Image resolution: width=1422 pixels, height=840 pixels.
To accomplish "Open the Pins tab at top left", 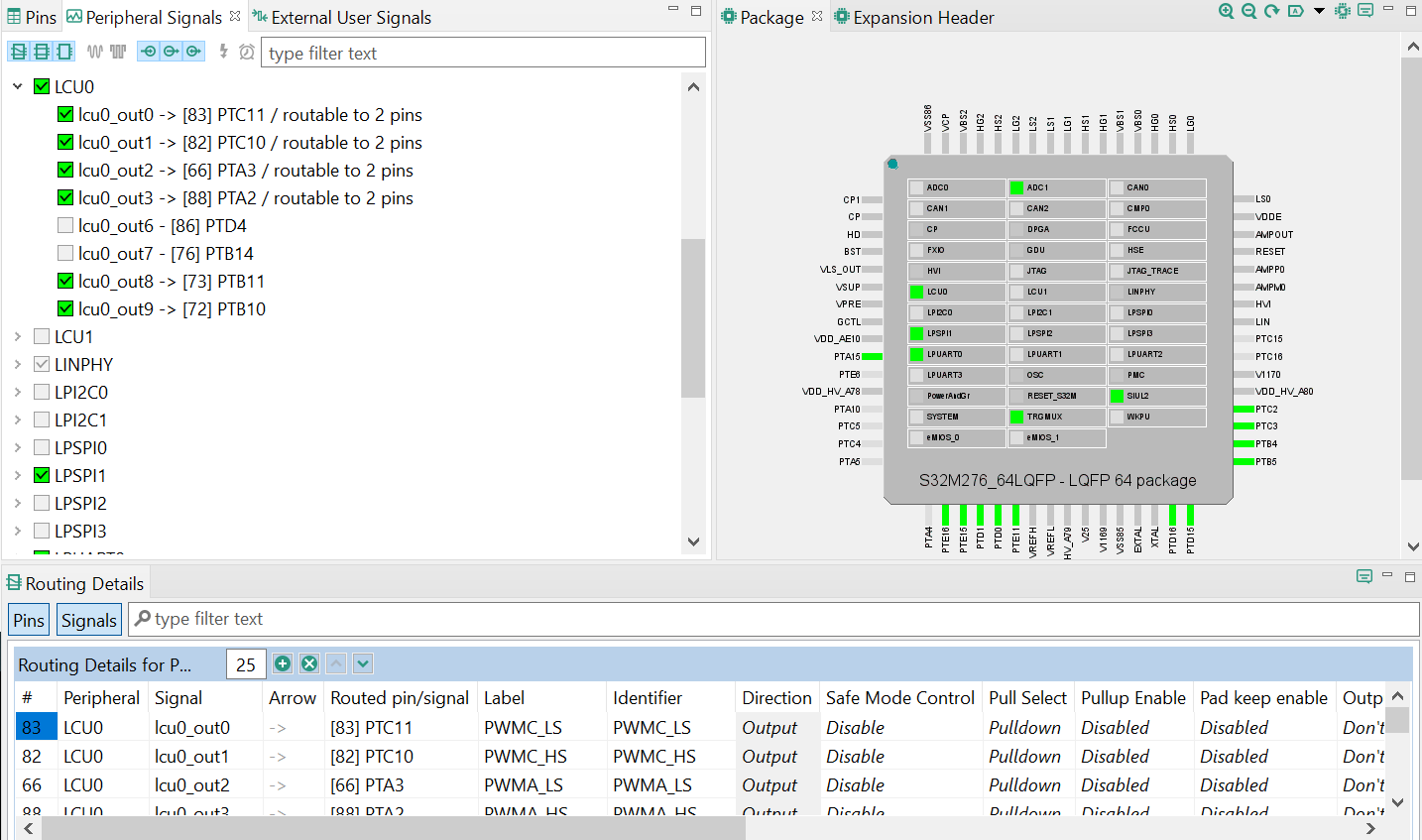I will [32, 16].
